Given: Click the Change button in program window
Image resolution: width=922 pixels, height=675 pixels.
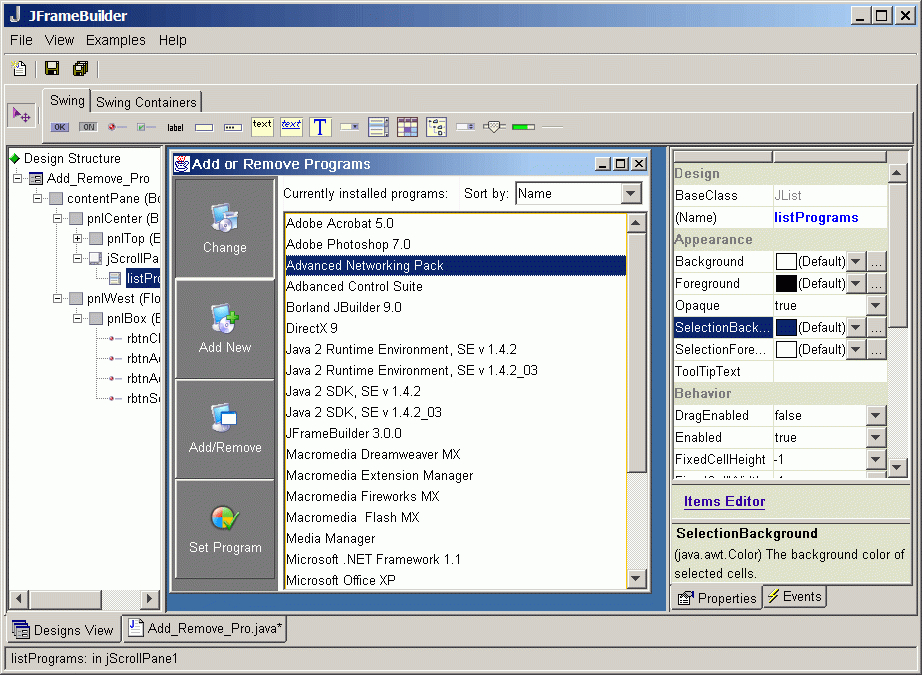Looking at the screenshot, I should tap(225, 228).
